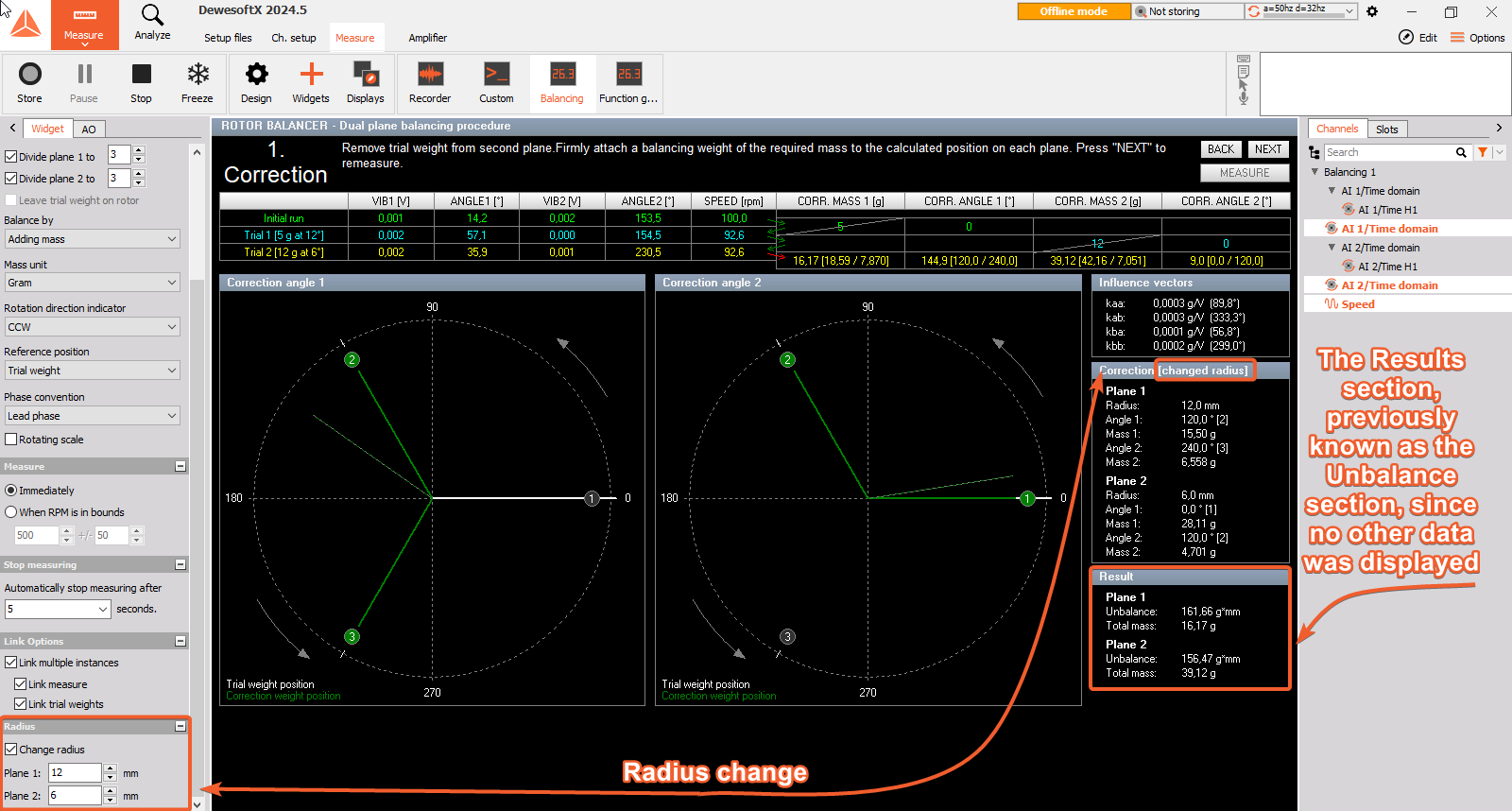The width and height of the screenshot is (1512, 811).
Task: Open the sample rate selector
Action: pyautogui.click(x=1301, y=11)
